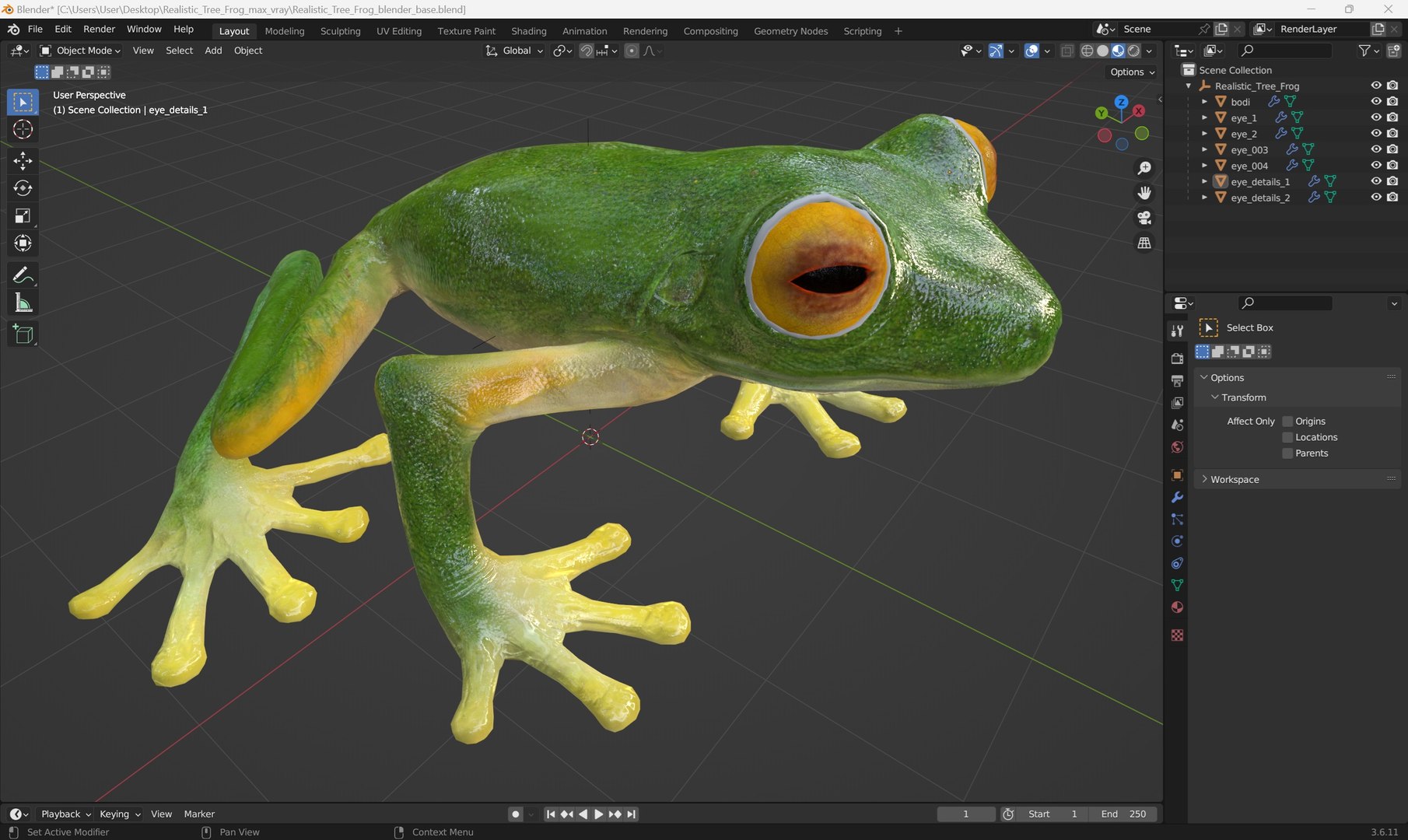This screenshot has width=1408, height=840.
Task: Hide eye_003 in the viewport via its eye icon
Action: pyautogui.click(x=1376, y=149)
